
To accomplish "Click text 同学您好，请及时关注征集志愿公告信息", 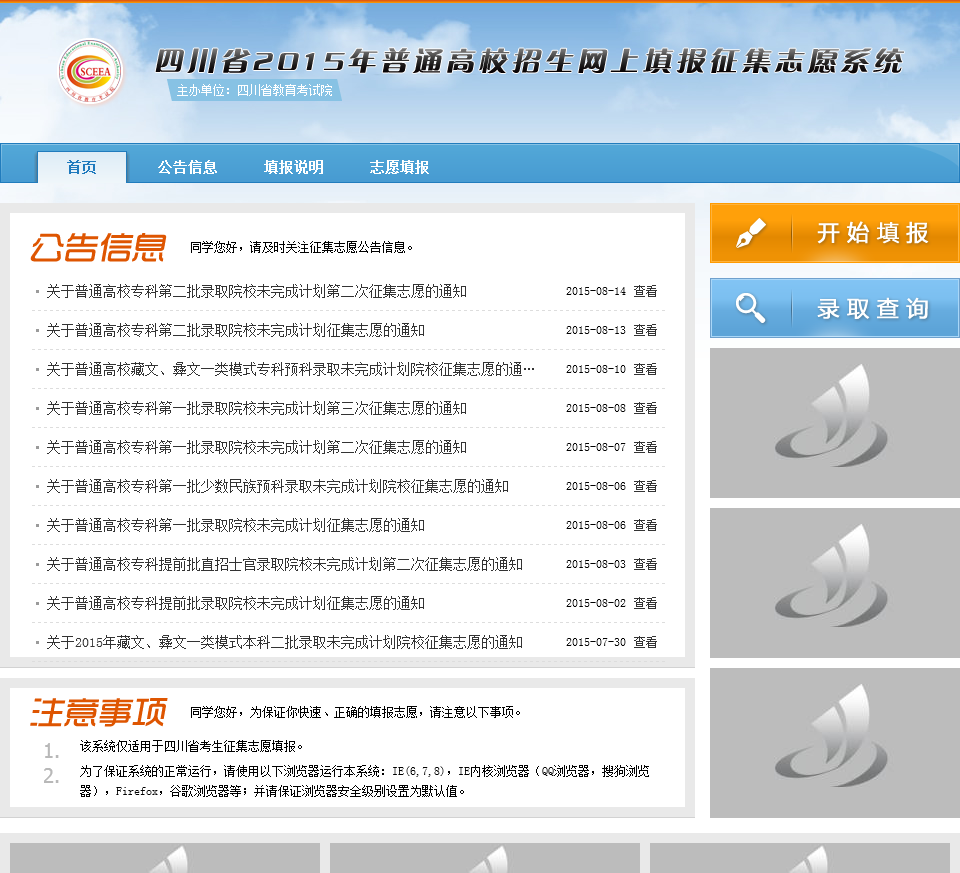I will [301, 247].
